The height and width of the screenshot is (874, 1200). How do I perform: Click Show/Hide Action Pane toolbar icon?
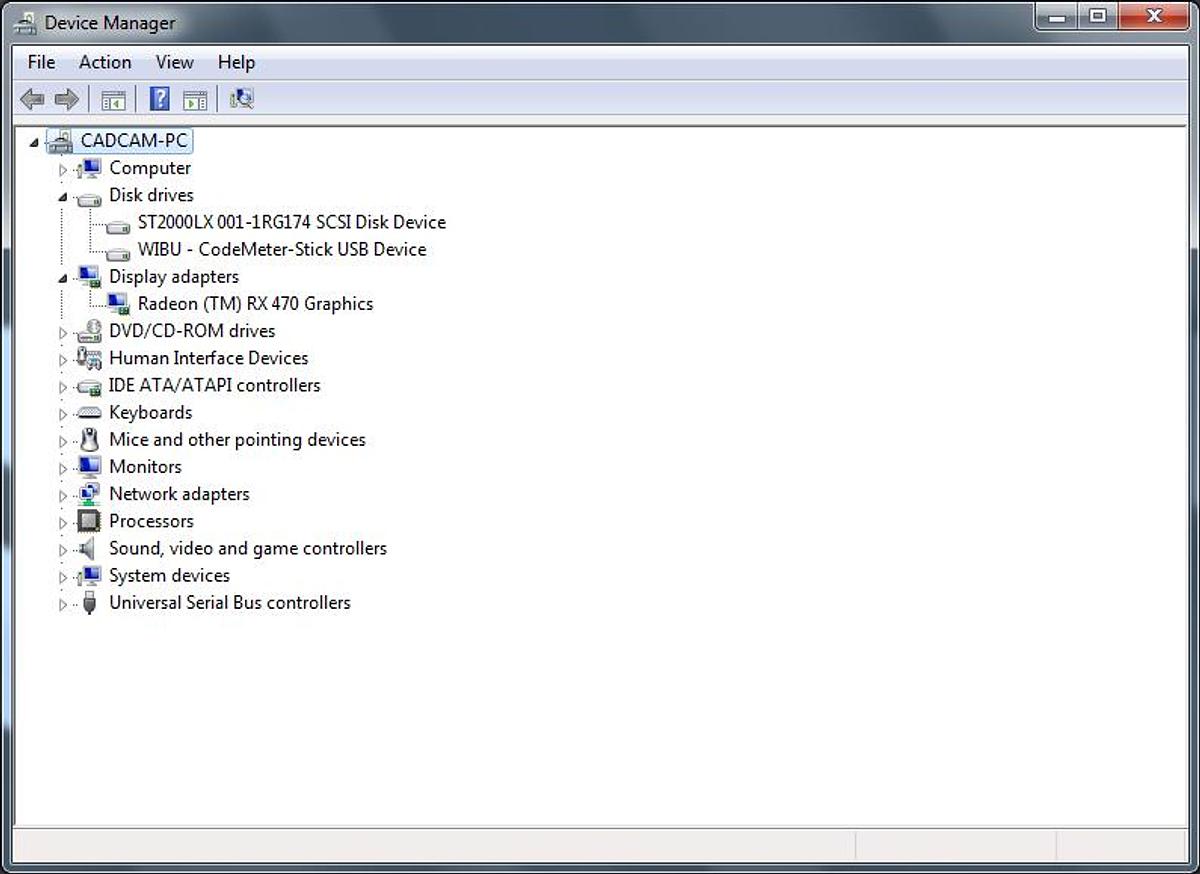click(x=196, y=99)
